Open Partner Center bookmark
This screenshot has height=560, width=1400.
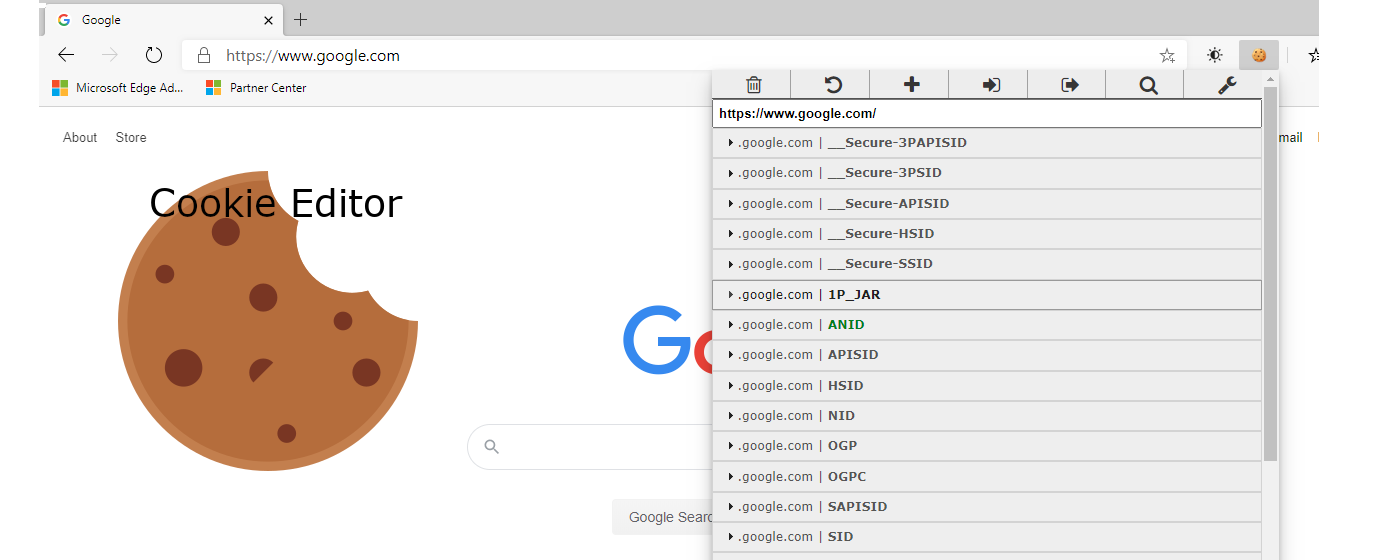[256, 88]
